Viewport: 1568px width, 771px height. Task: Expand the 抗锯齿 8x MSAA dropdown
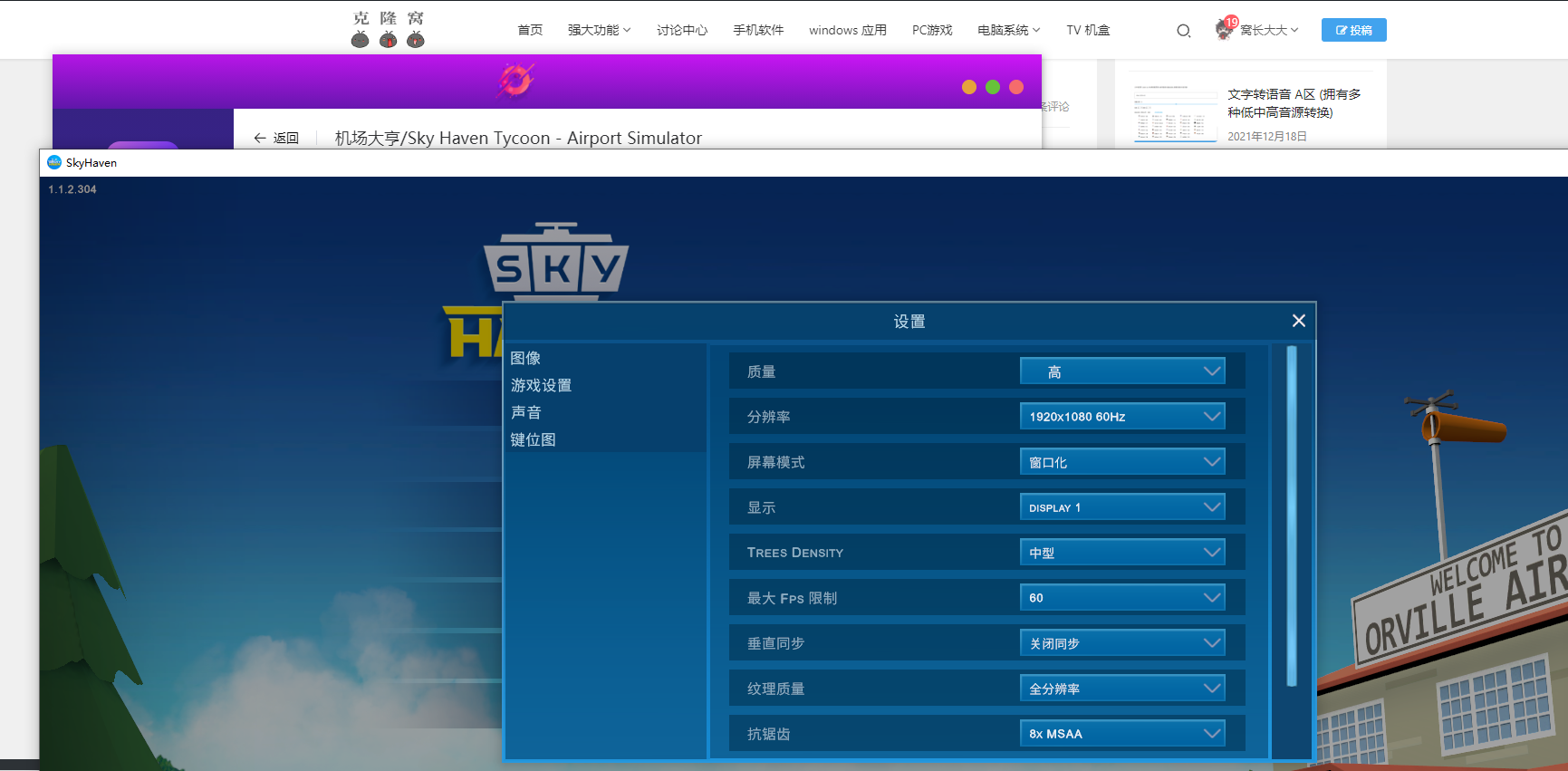pyautogui.click(x=1122, y=734)
